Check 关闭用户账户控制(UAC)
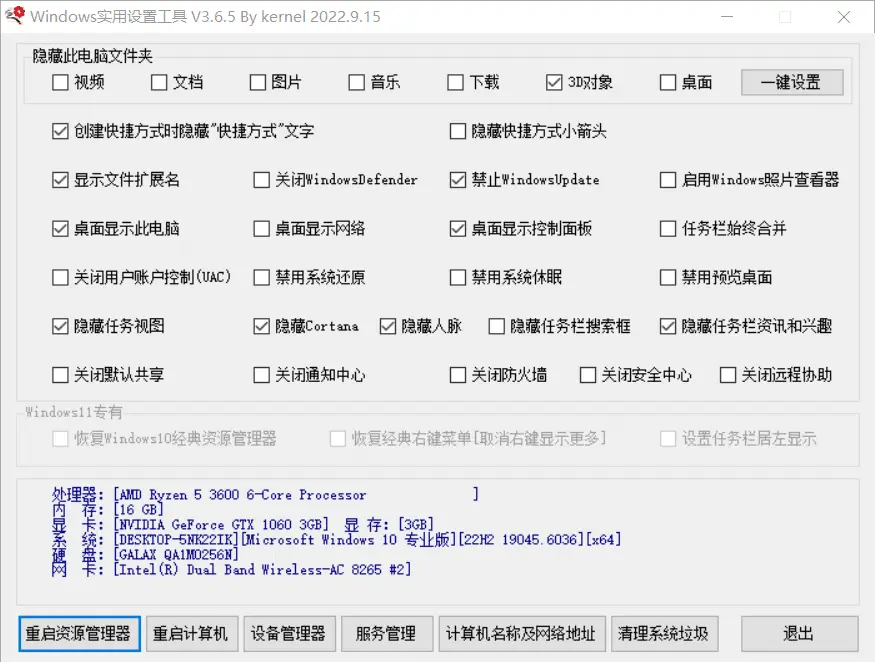 pos(60,277)
